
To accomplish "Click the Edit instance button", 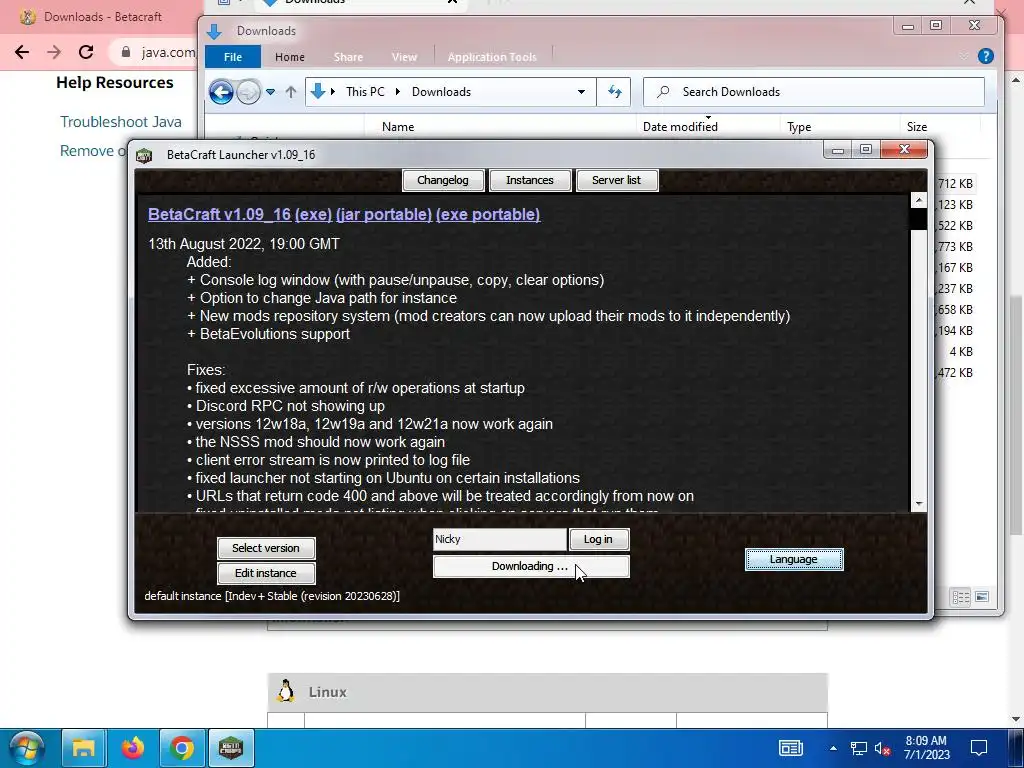I will pyautogui.click(x=266, y=573).
